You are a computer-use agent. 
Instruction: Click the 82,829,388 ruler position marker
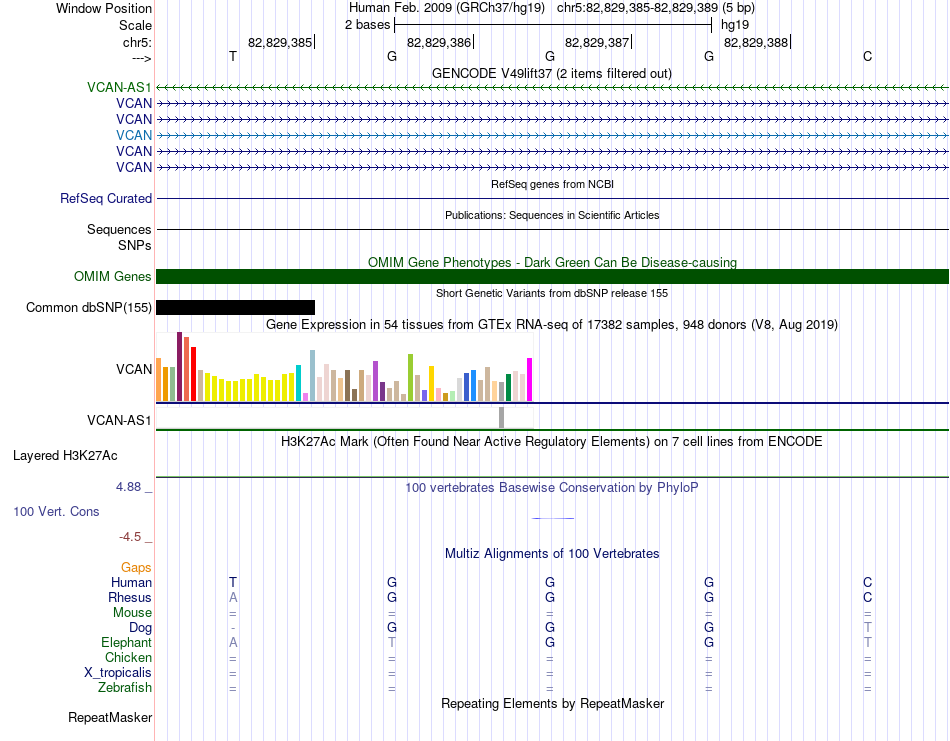756,42
